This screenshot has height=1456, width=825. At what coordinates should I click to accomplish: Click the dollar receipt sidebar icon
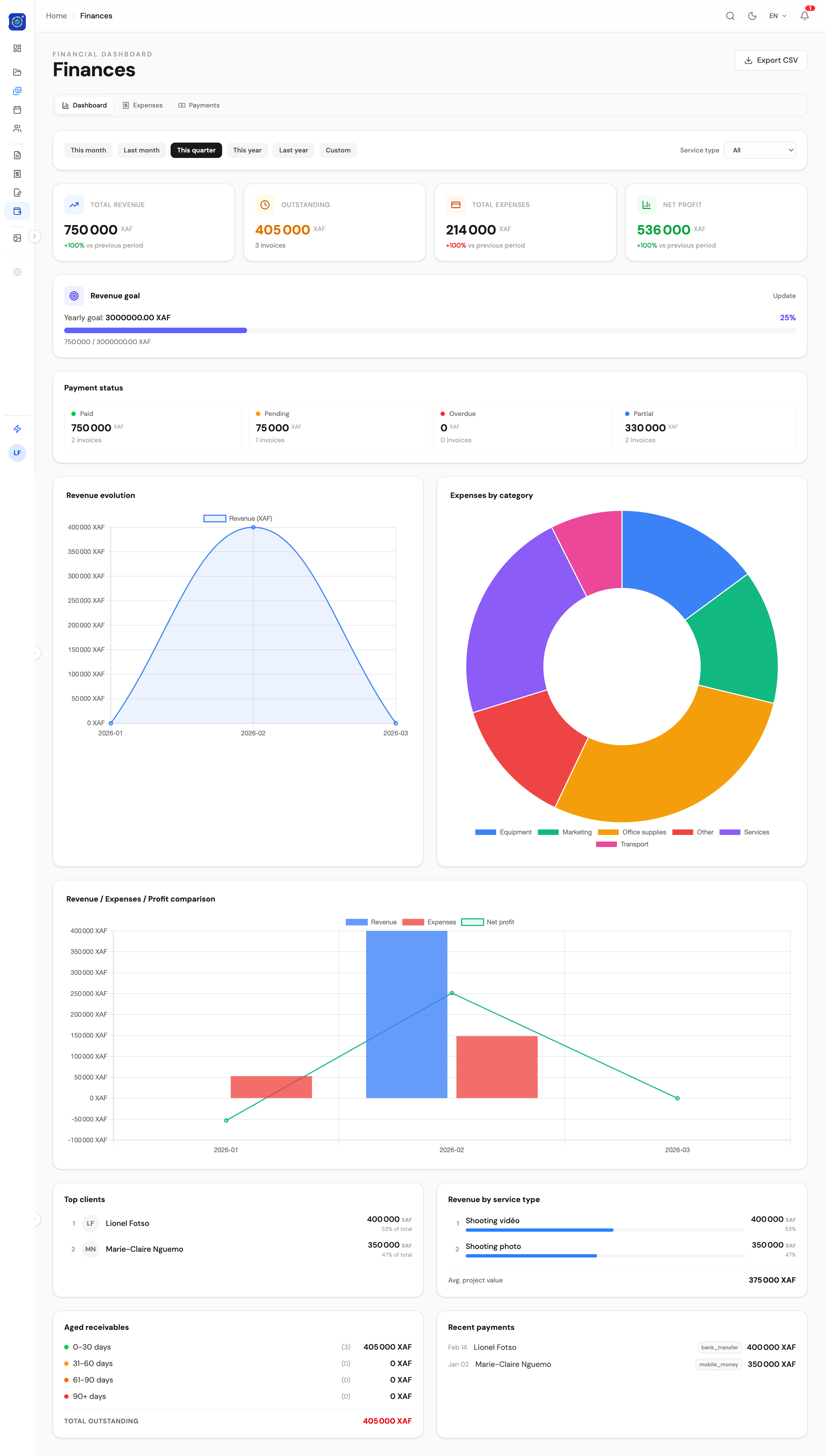[x=17, y=174]
